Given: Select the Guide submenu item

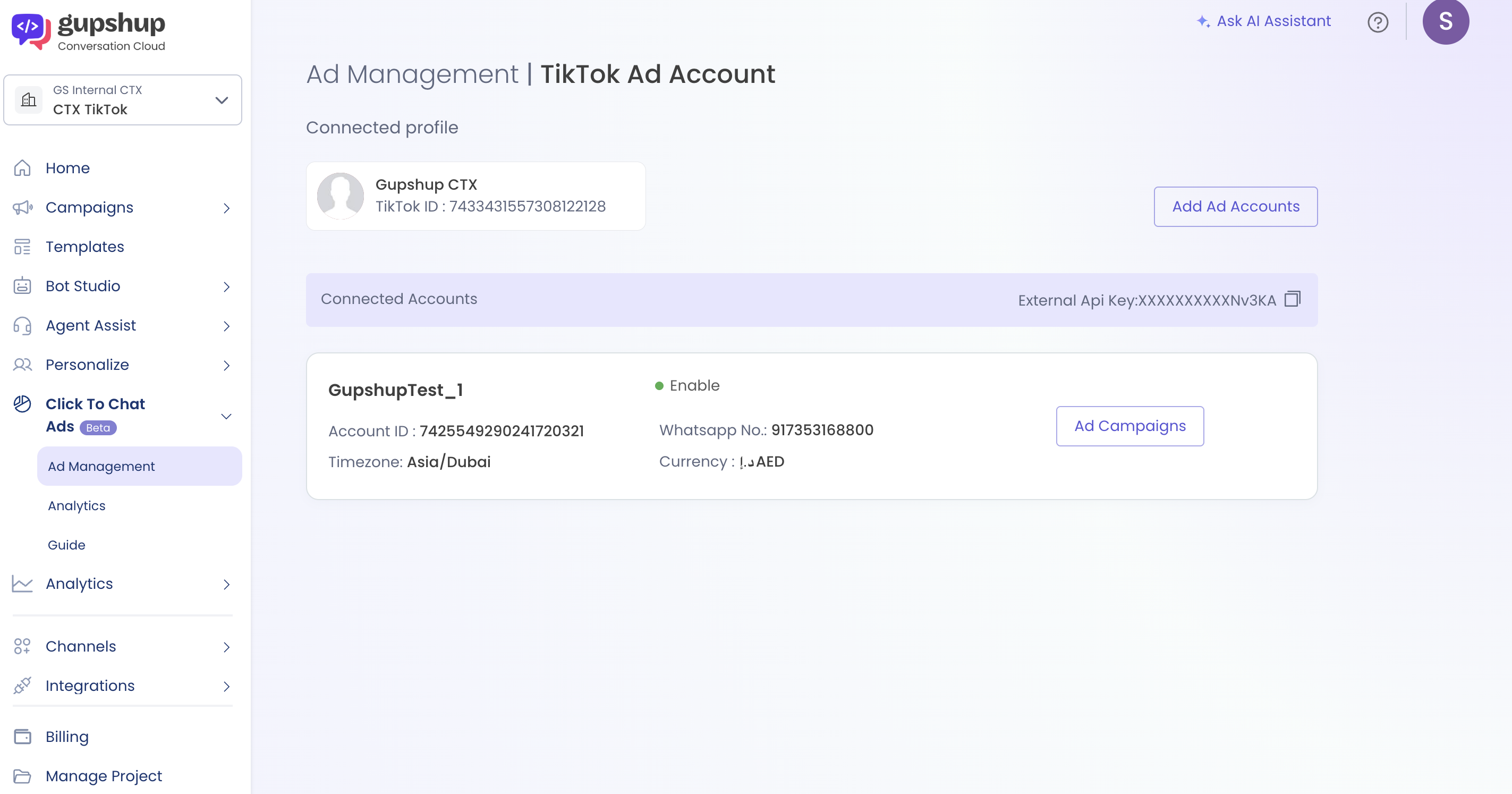Looking at the screenshot, I should tap(66, 545).
